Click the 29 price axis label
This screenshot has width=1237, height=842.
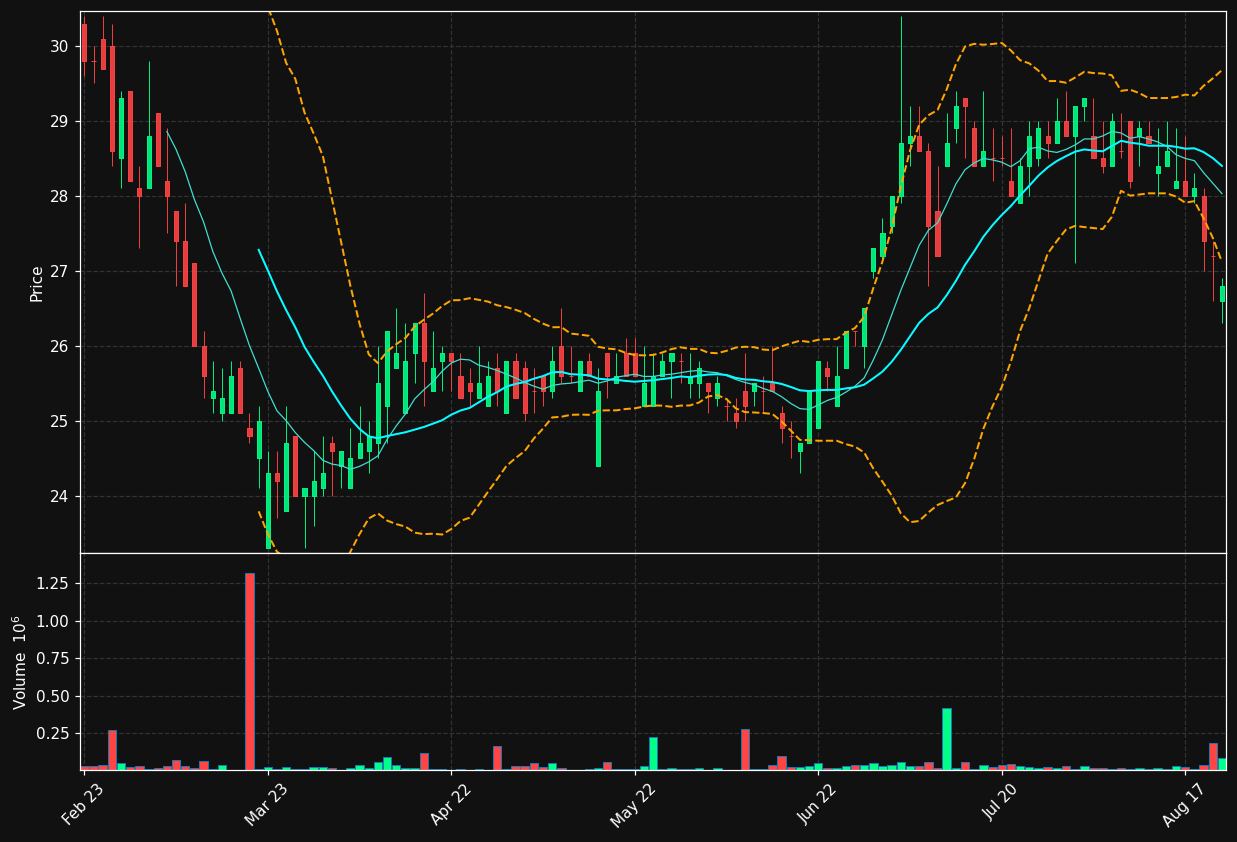59,122
